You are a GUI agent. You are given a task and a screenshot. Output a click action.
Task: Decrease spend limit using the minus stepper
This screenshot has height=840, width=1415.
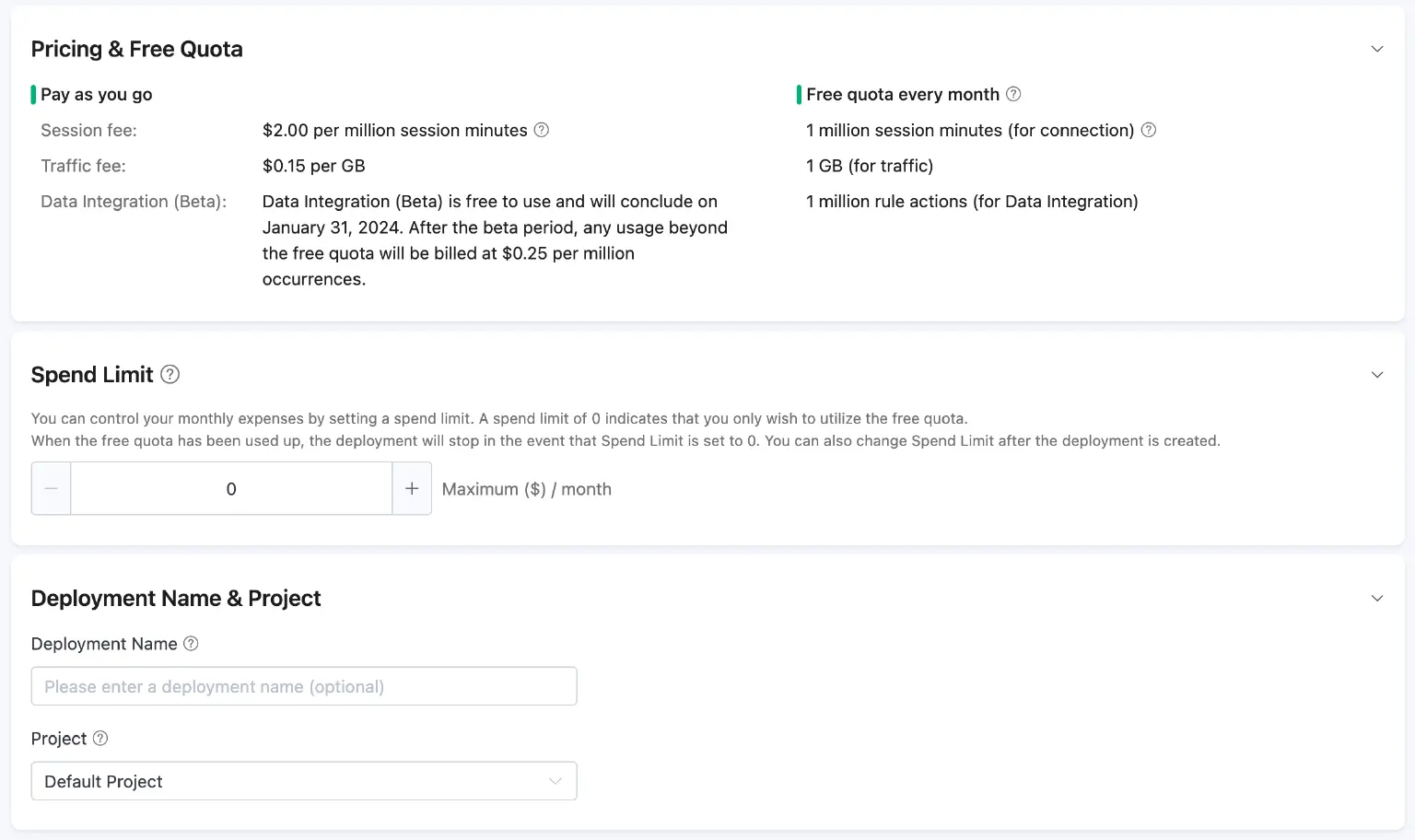pyautogui.click(x=51, y=488)
